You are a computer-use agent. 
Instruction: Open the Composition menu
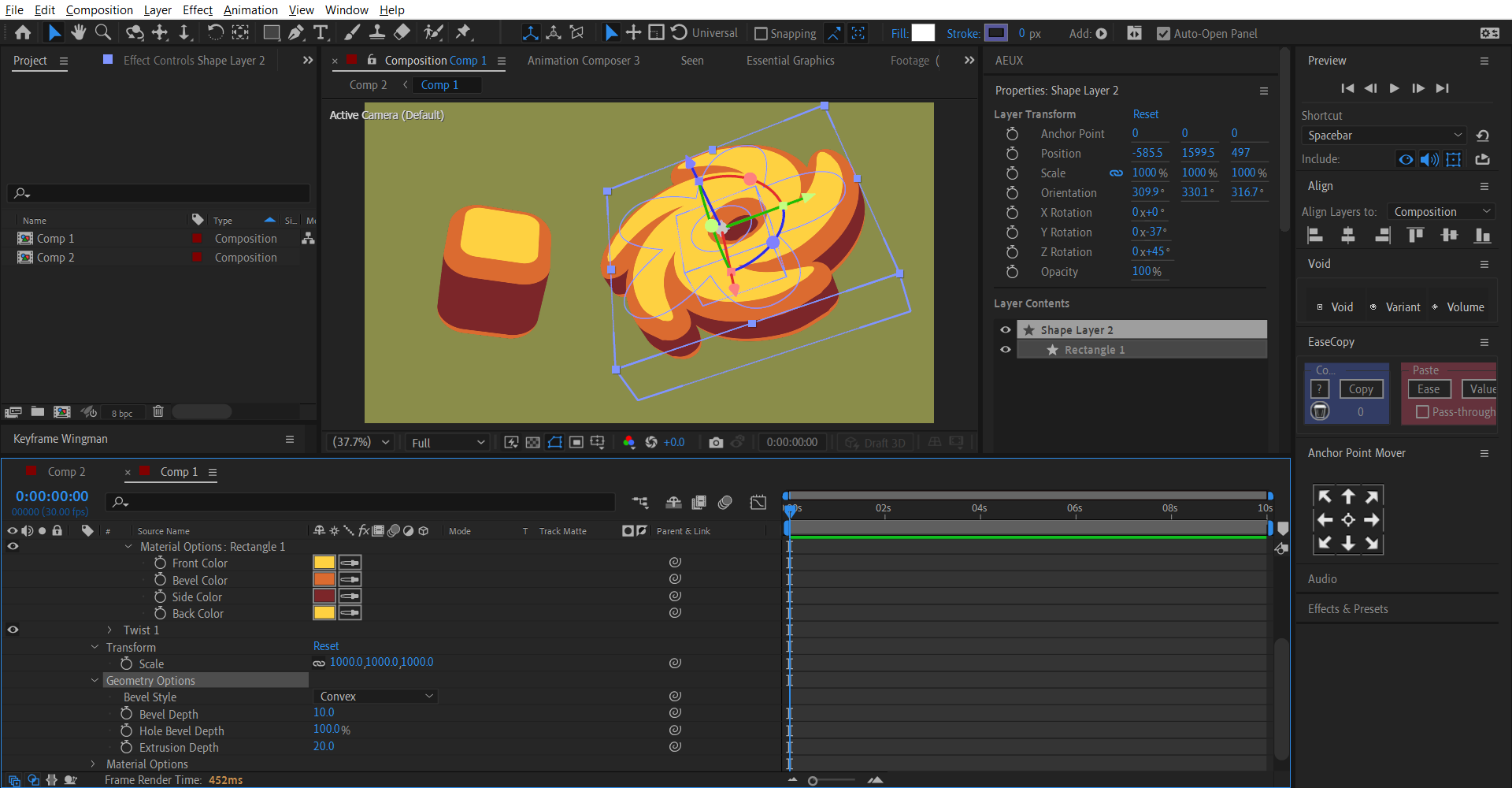point(99,9)
